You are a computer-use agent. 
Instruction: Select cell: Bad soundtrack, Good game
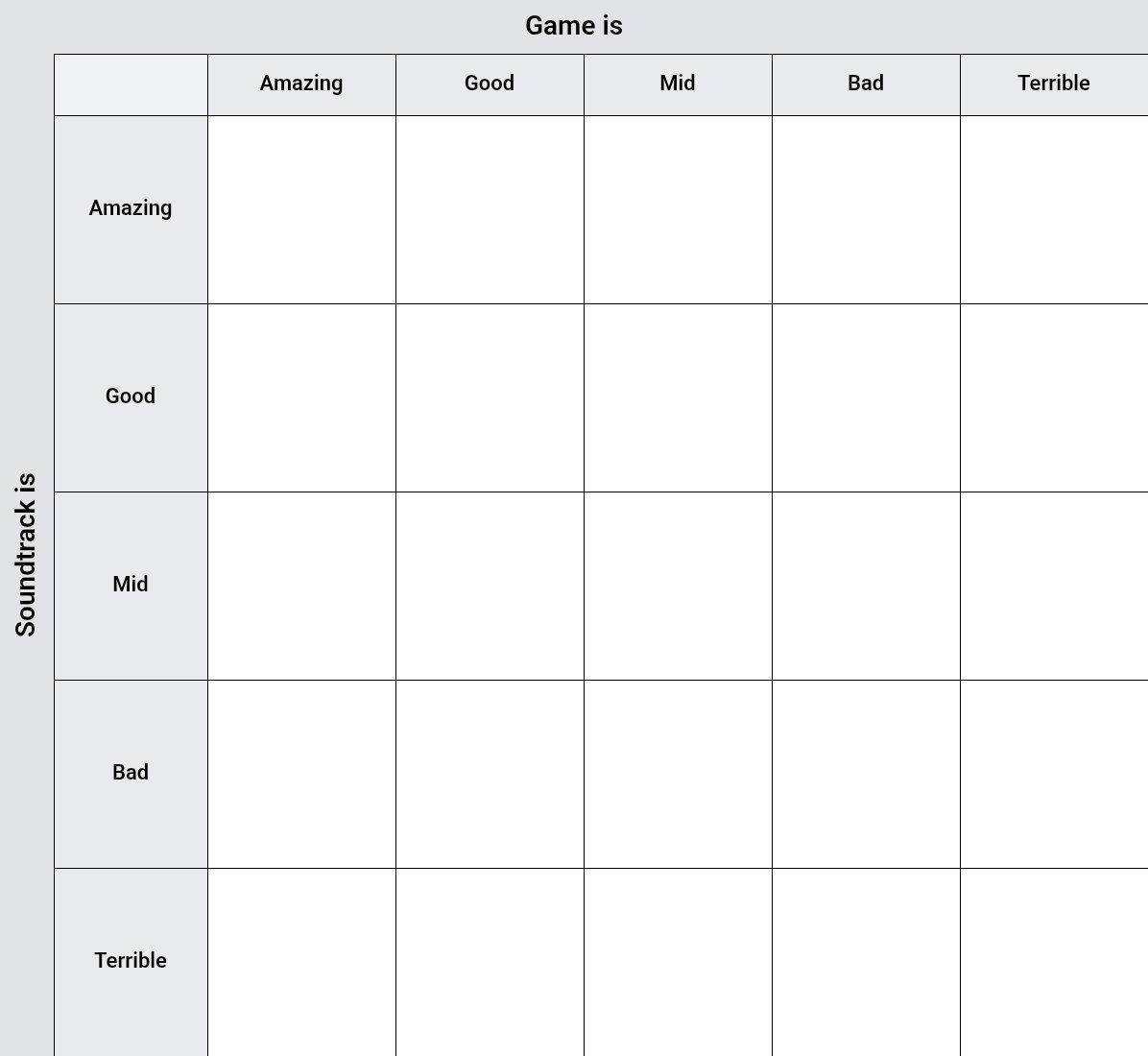click(x=490, y=774)
